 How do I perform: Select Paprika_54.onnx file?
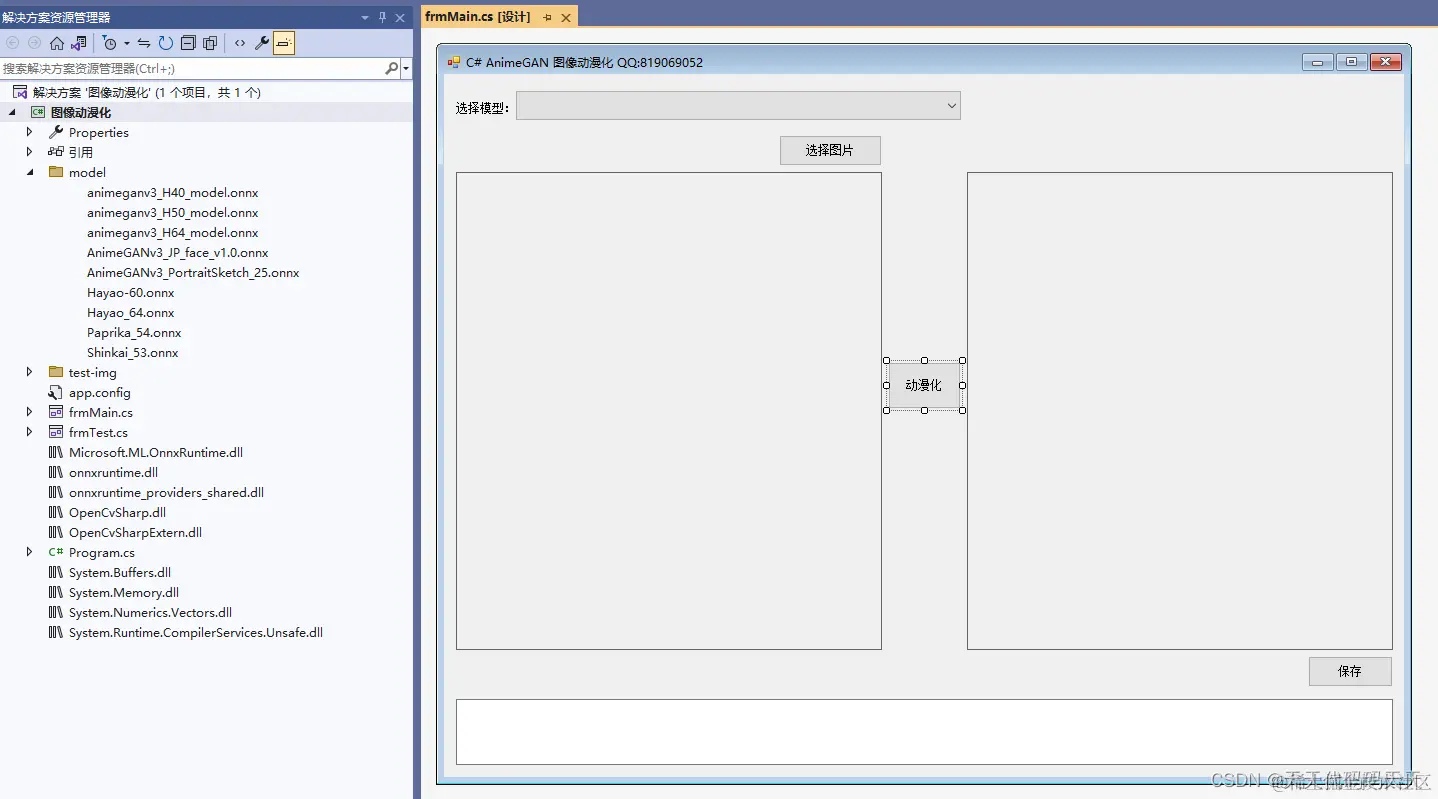tap(134, 332)
